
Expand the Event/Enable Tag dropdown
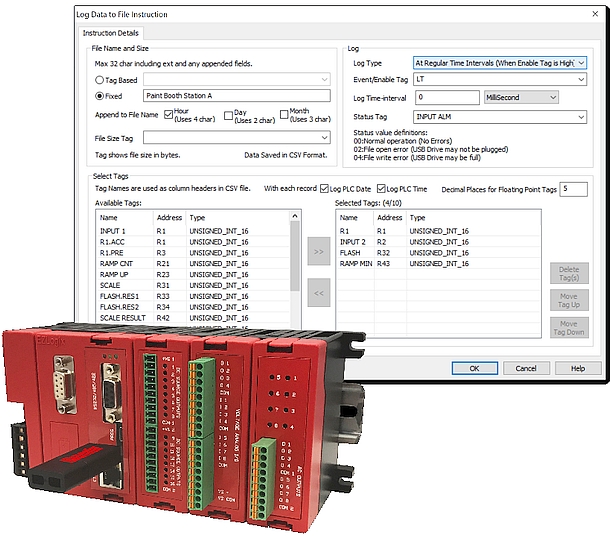[581, 79]
